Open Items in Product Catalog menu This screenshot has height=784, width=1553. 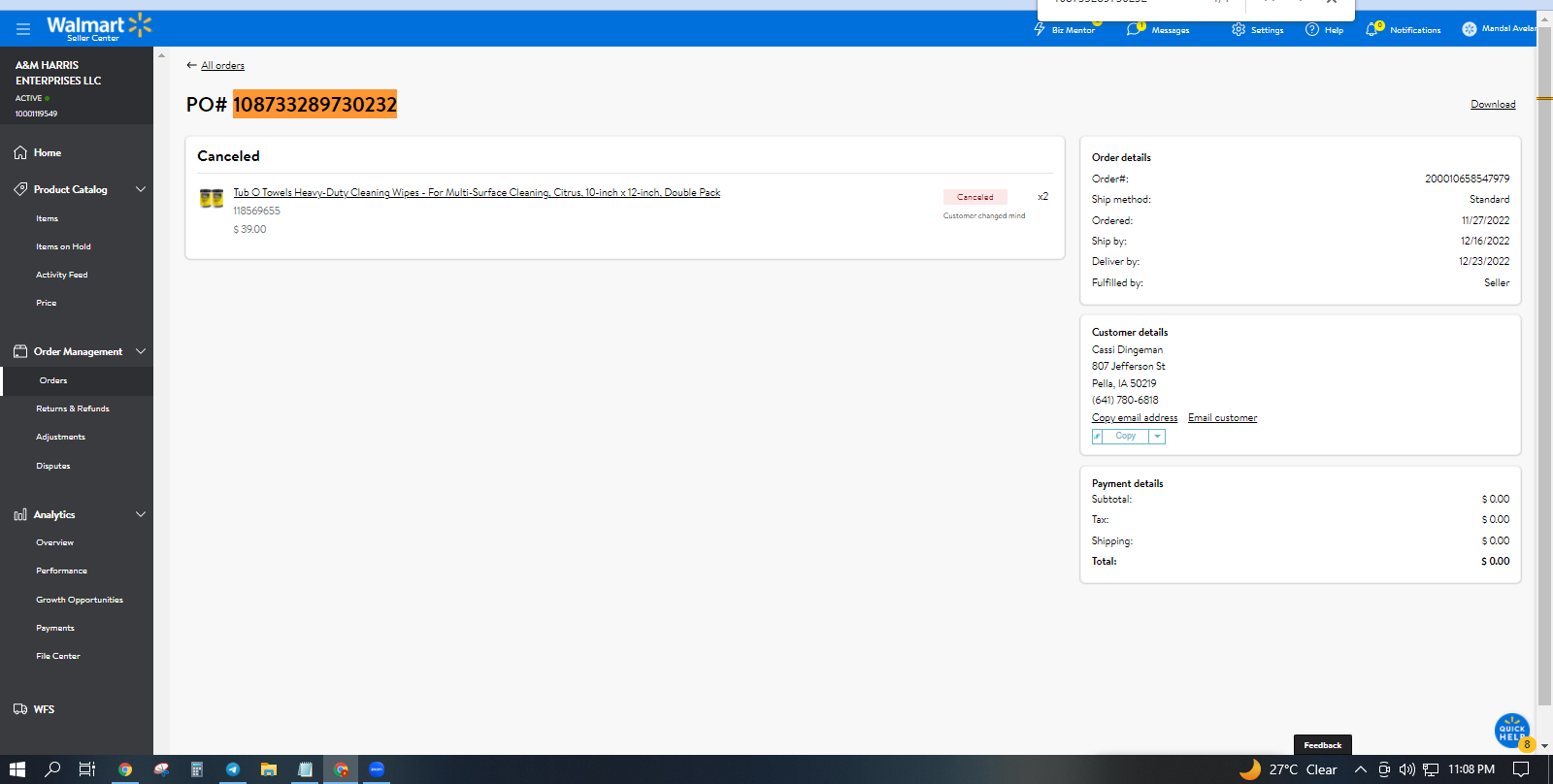[48, 218]
